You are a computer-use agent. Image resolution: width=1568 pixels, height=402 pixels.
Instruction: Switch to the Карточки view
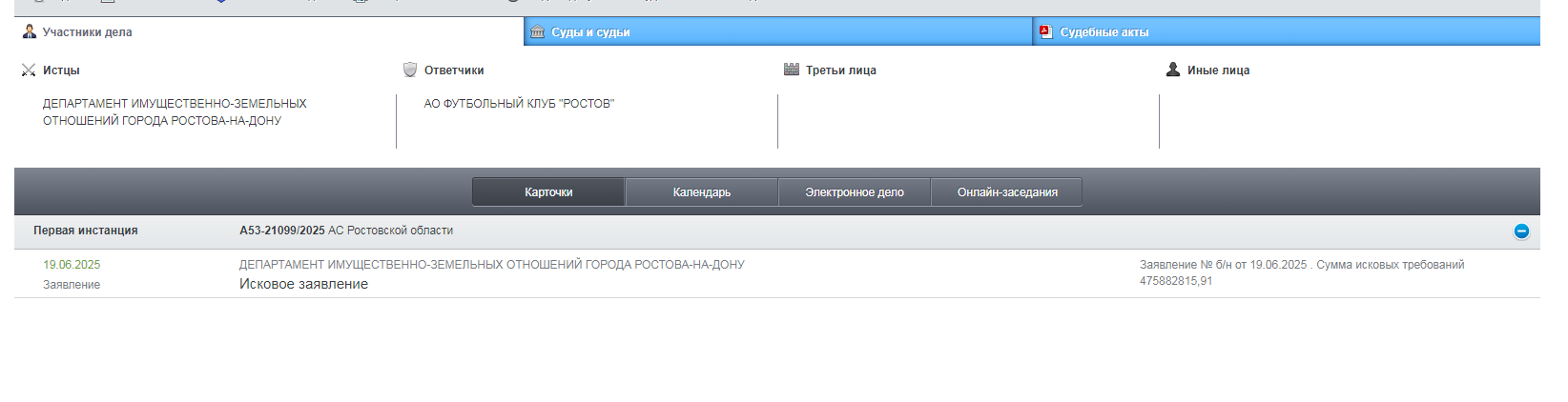pyautogui.click(x=548, y=192)
